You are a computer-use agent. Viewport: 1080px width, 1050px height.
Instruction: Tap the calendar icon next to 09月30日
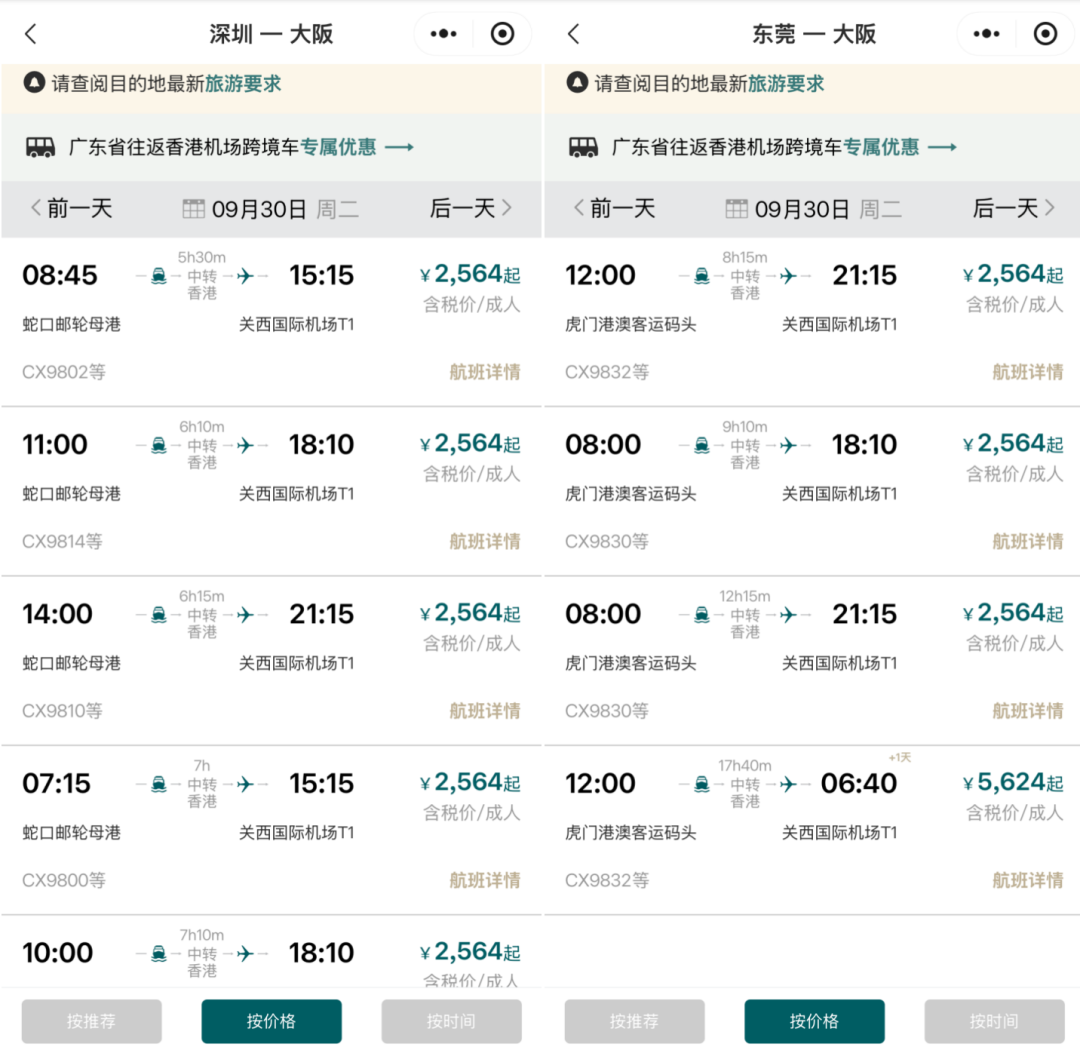pyautogui.click(x=196, y=208)
